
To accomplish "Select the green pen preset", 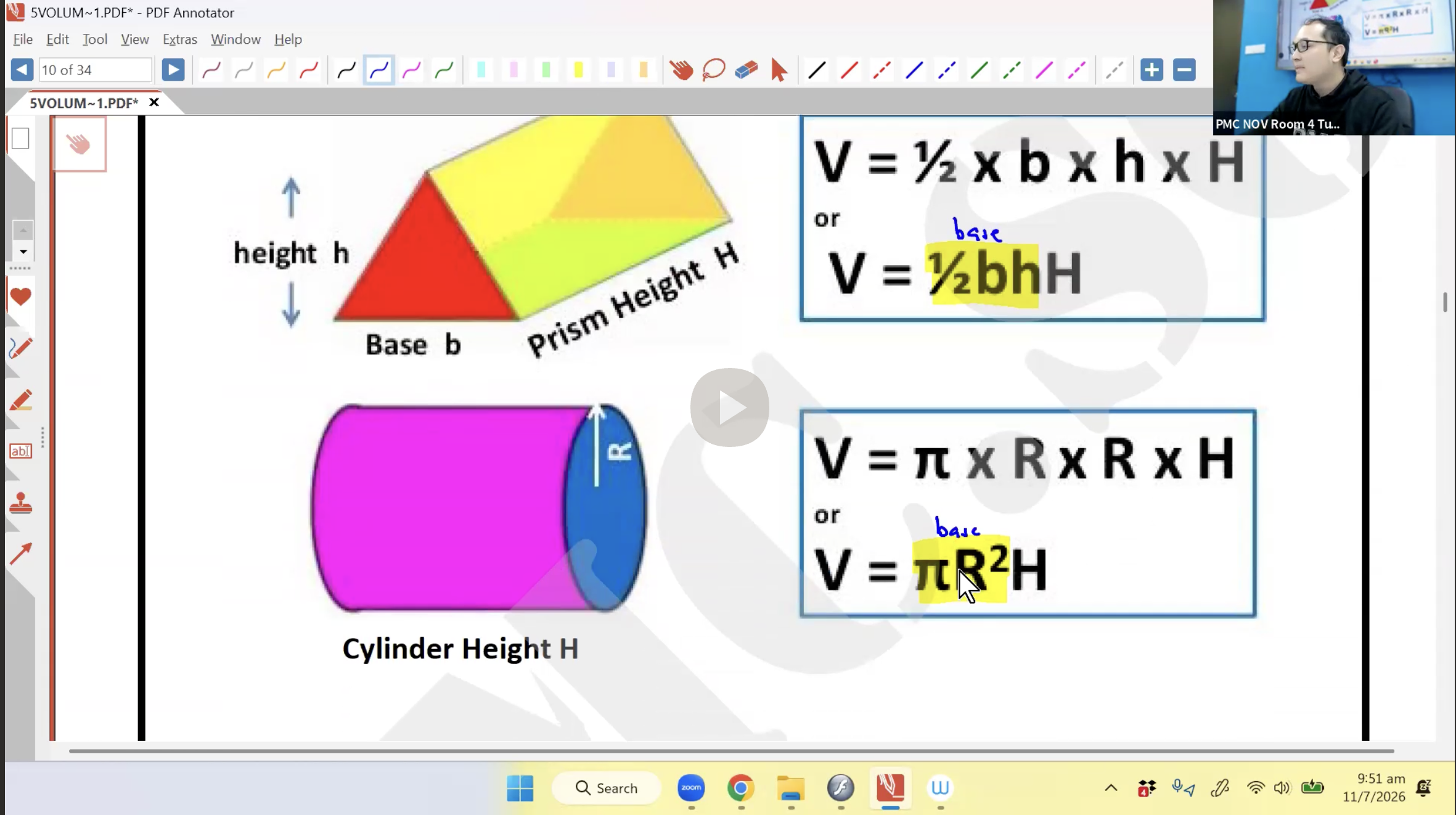I will [444, 70].
